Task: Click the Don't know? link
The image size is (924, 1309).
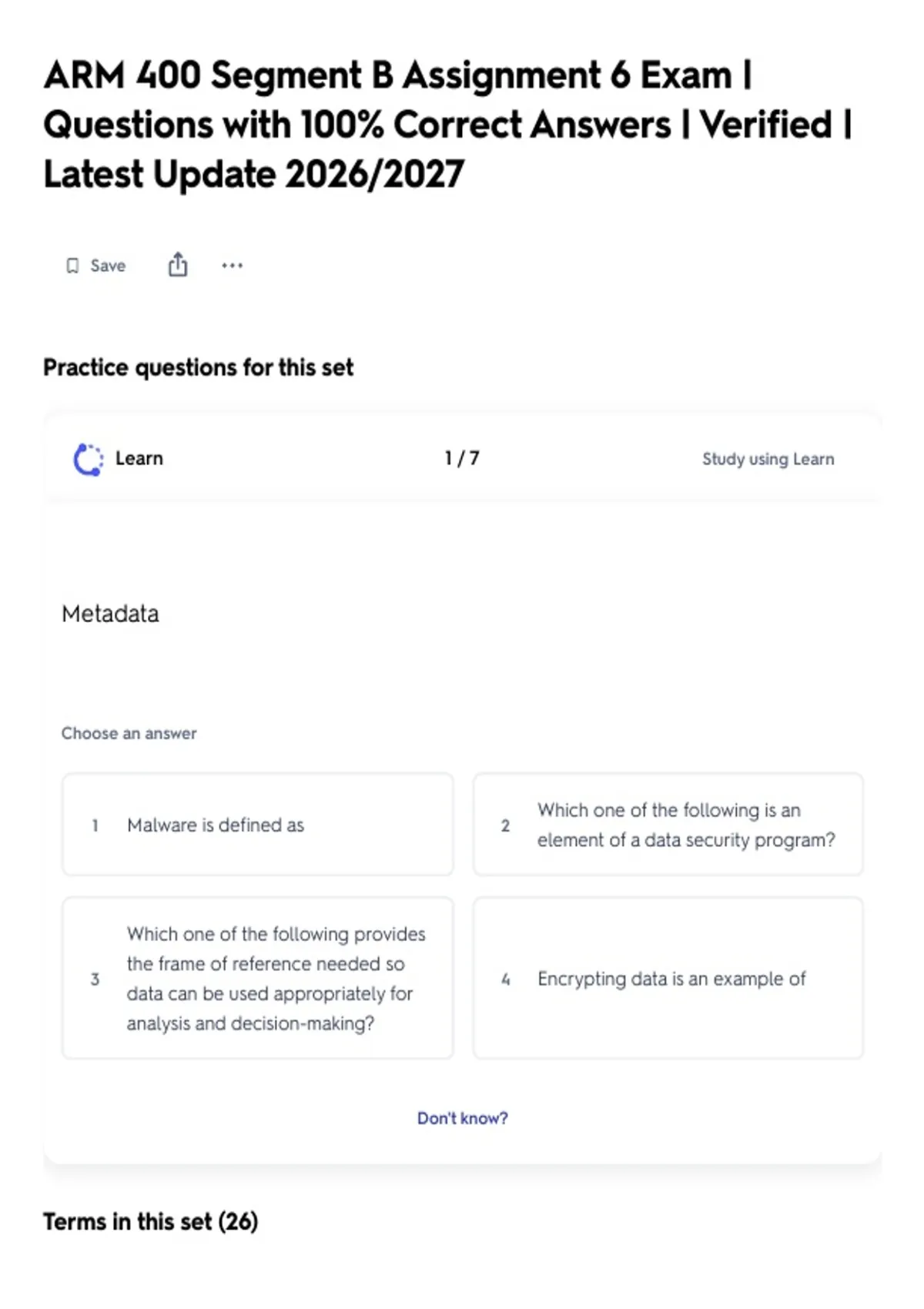Action: tap(463, 1118)
